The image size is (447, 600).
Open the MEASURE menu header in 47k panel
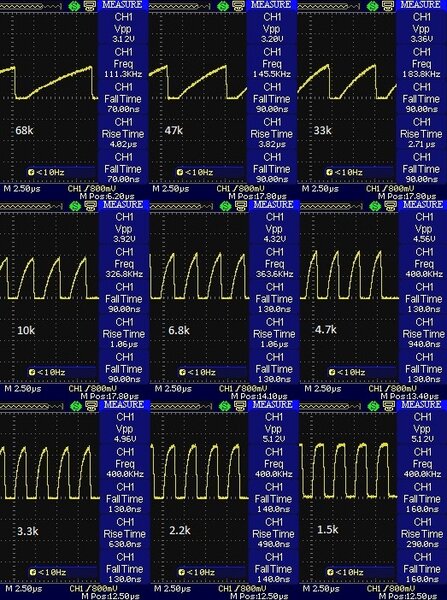pyautogui.click(x=271, y=5)
